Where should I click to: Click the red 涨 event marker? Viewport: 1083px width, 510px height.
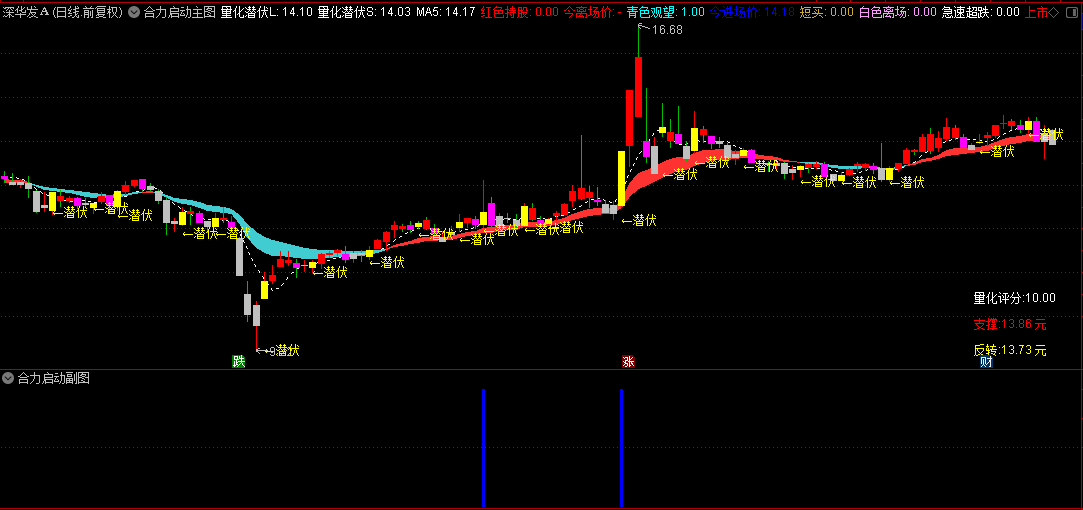(628, 361)
